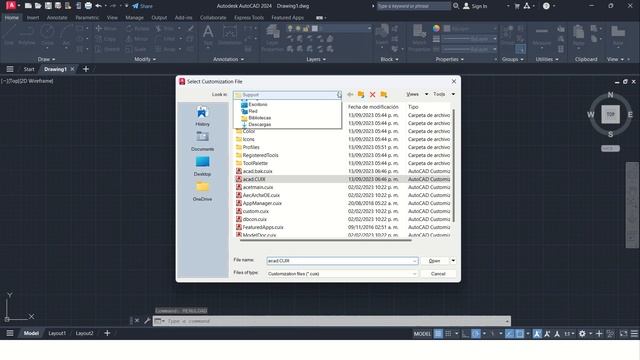Viewport: 640px width, 360px height.
Task: Click the search magnifier icon in title bar
Action: coord(456,6)
